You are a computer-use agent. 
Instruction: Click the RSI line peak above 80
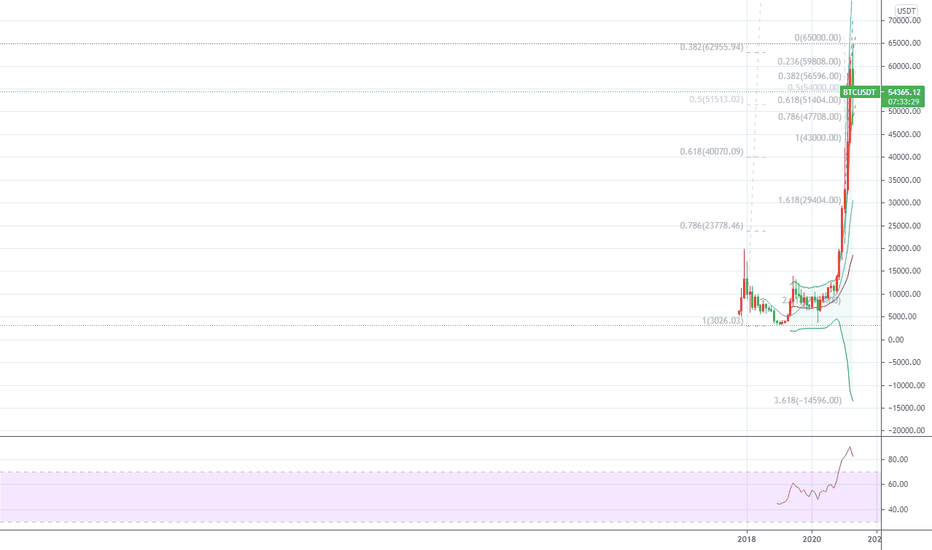click(850, 447)
